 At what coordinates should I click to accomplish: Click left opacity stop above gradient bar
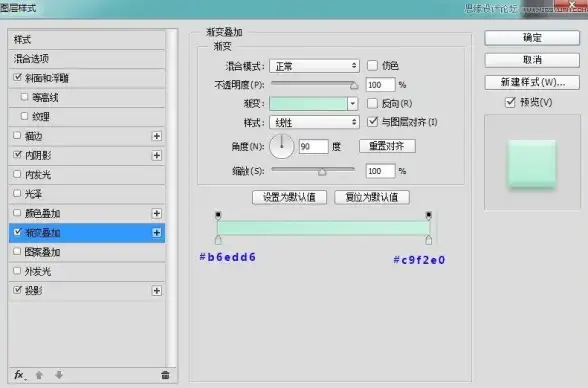click(x=218, y=215)
